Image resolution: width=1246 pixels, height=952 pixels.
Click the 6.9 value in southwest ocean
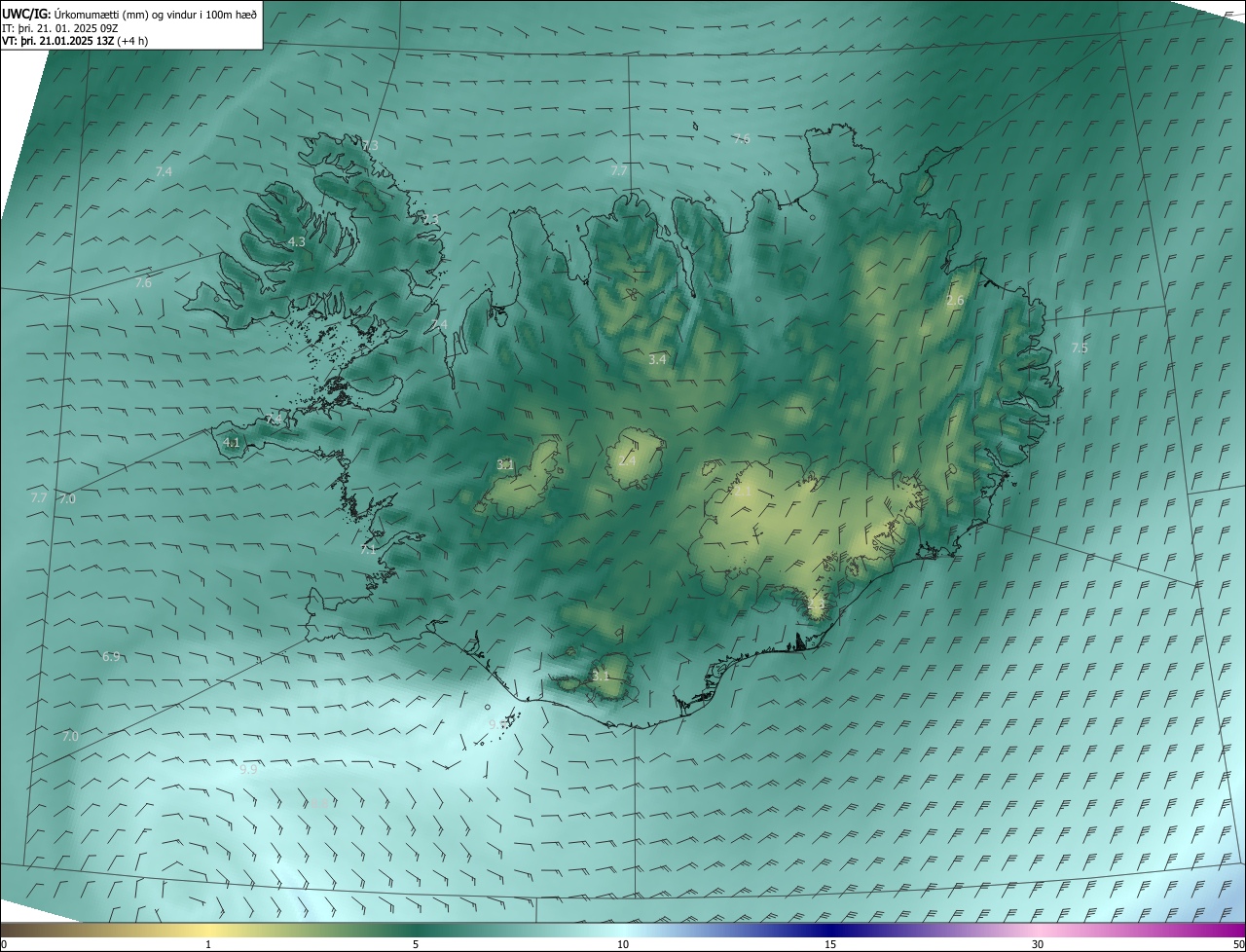(x=111, y=657)
